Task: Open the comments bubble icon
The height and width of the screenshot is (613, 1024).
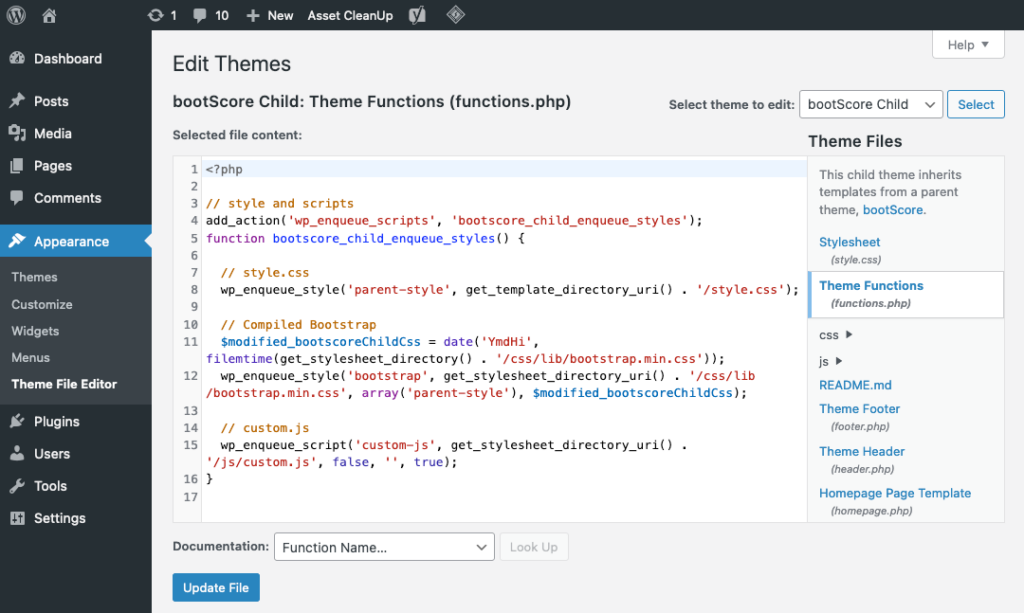Action: point(200,15)
